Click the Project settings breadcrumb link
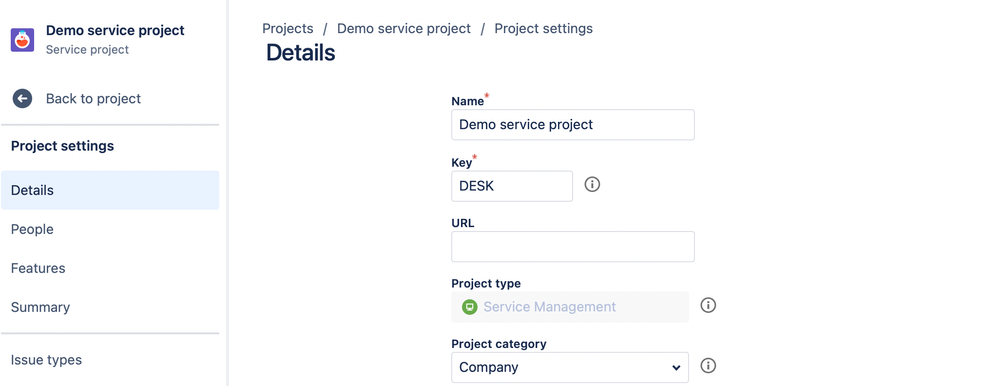999x386 pixels. tap(543, 29)
